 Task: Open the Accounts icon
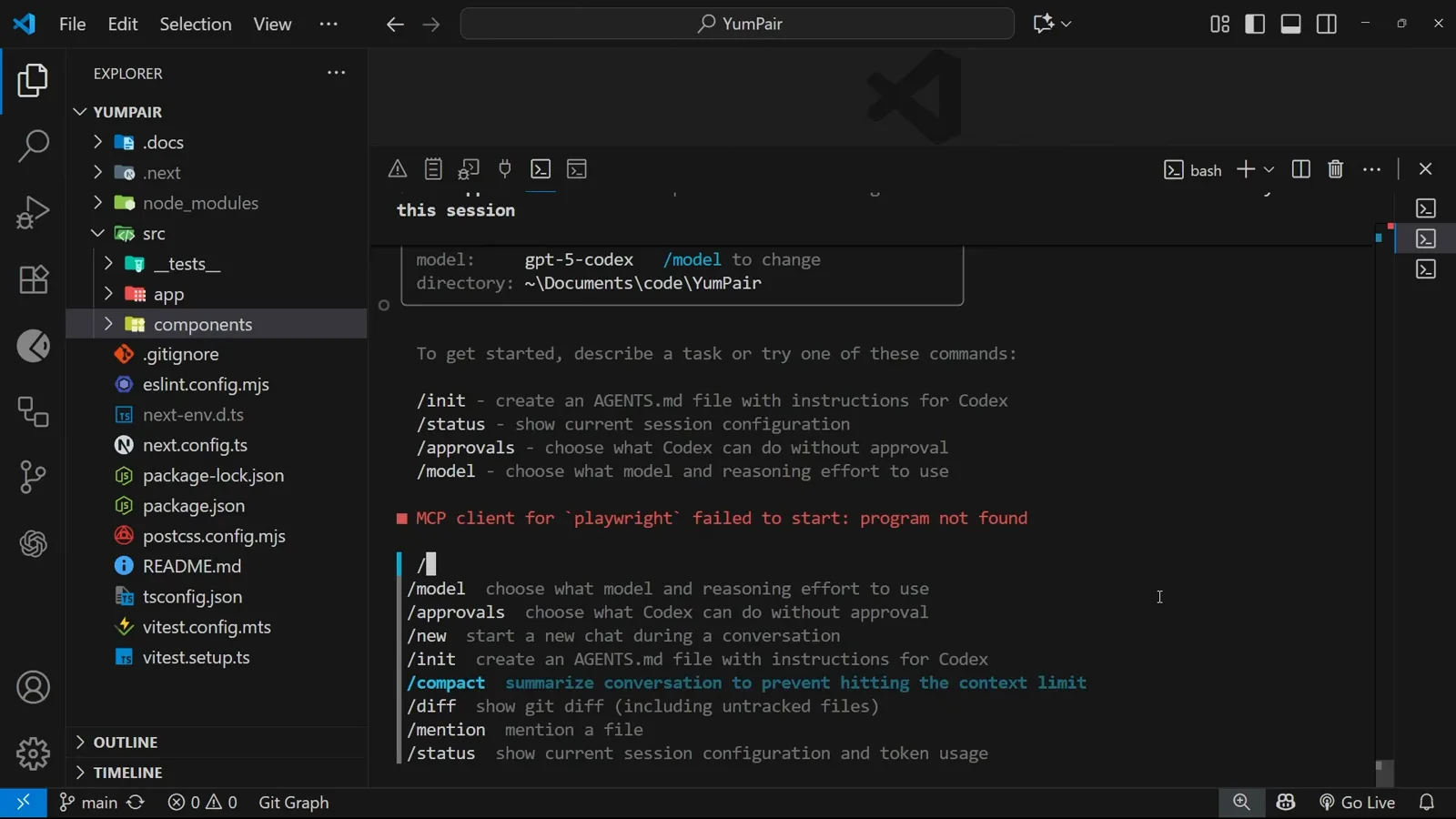click(33, 687)
